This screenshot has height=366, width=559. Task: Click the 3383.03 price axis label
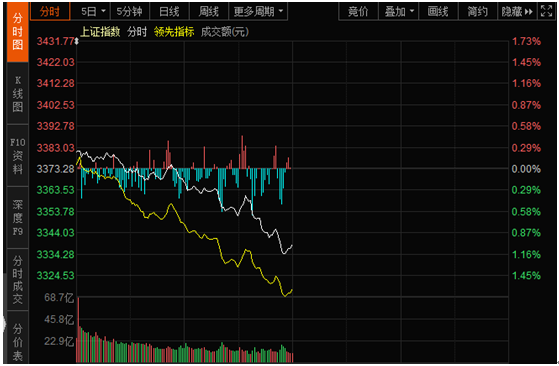(56, 148)
